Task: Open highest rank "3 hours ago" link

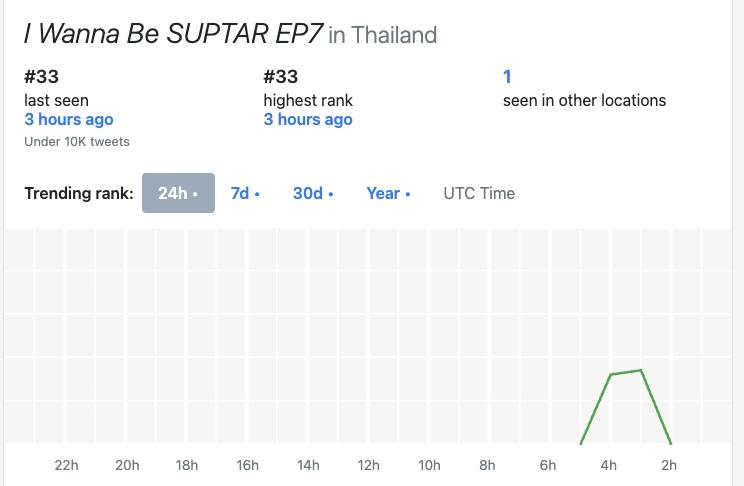Action: (x=308, y=120)
